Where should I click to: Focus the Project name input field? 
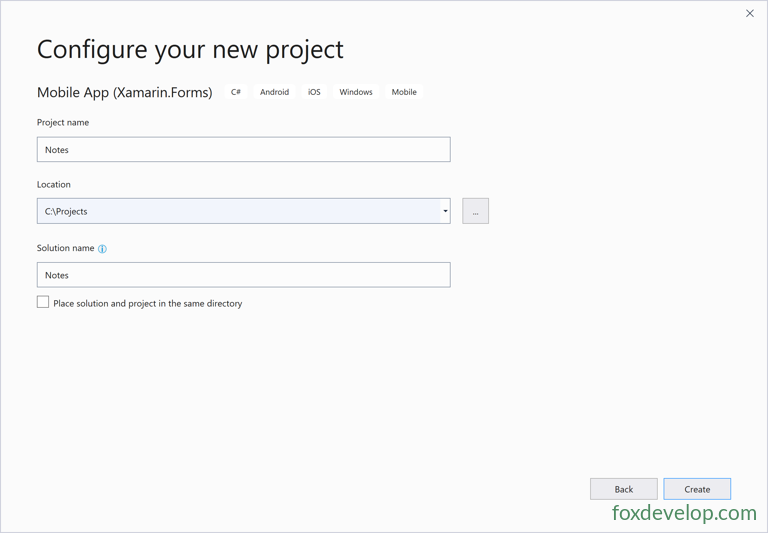tap(243, 149)
